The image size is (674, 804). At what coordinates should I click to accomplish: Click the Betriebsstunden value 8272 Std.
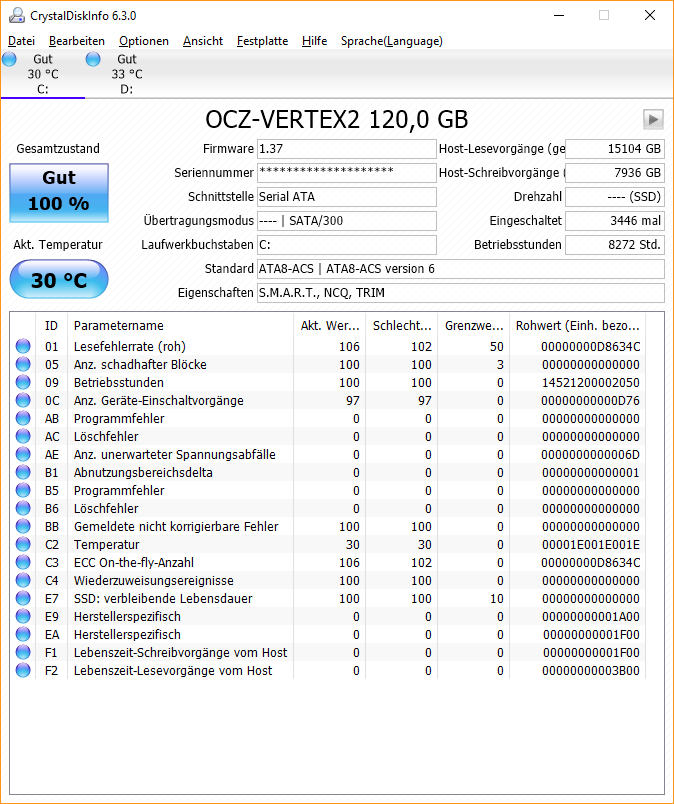(615, 245)
